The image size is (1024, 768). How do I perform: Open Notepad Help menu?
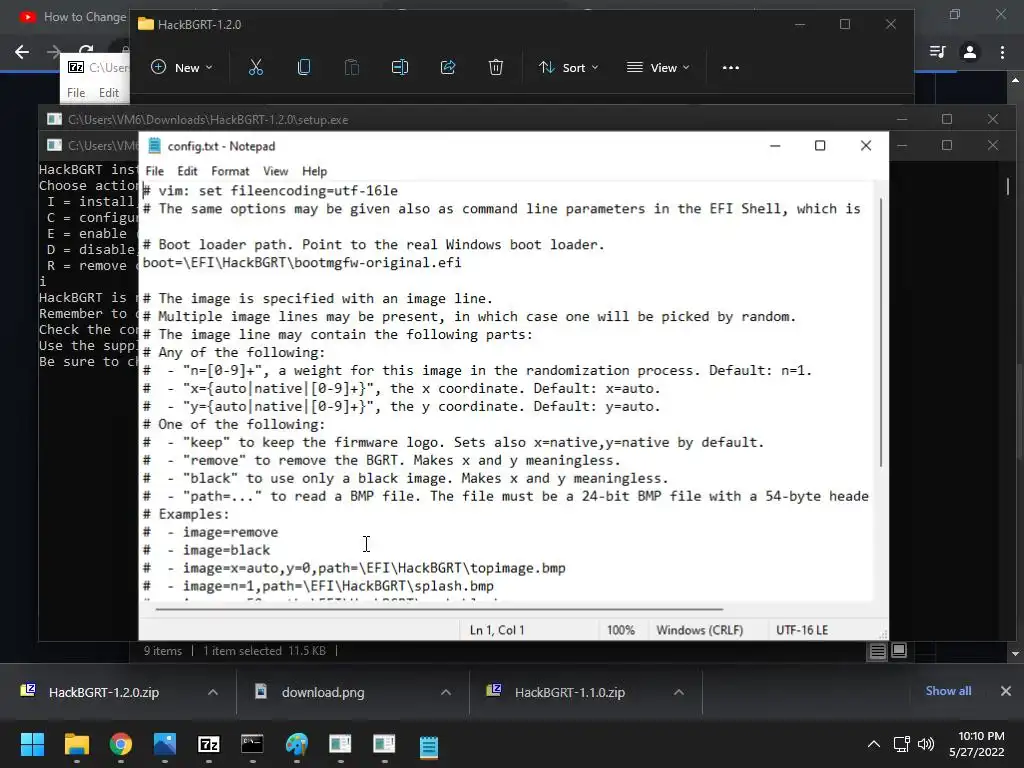point(314,171)
